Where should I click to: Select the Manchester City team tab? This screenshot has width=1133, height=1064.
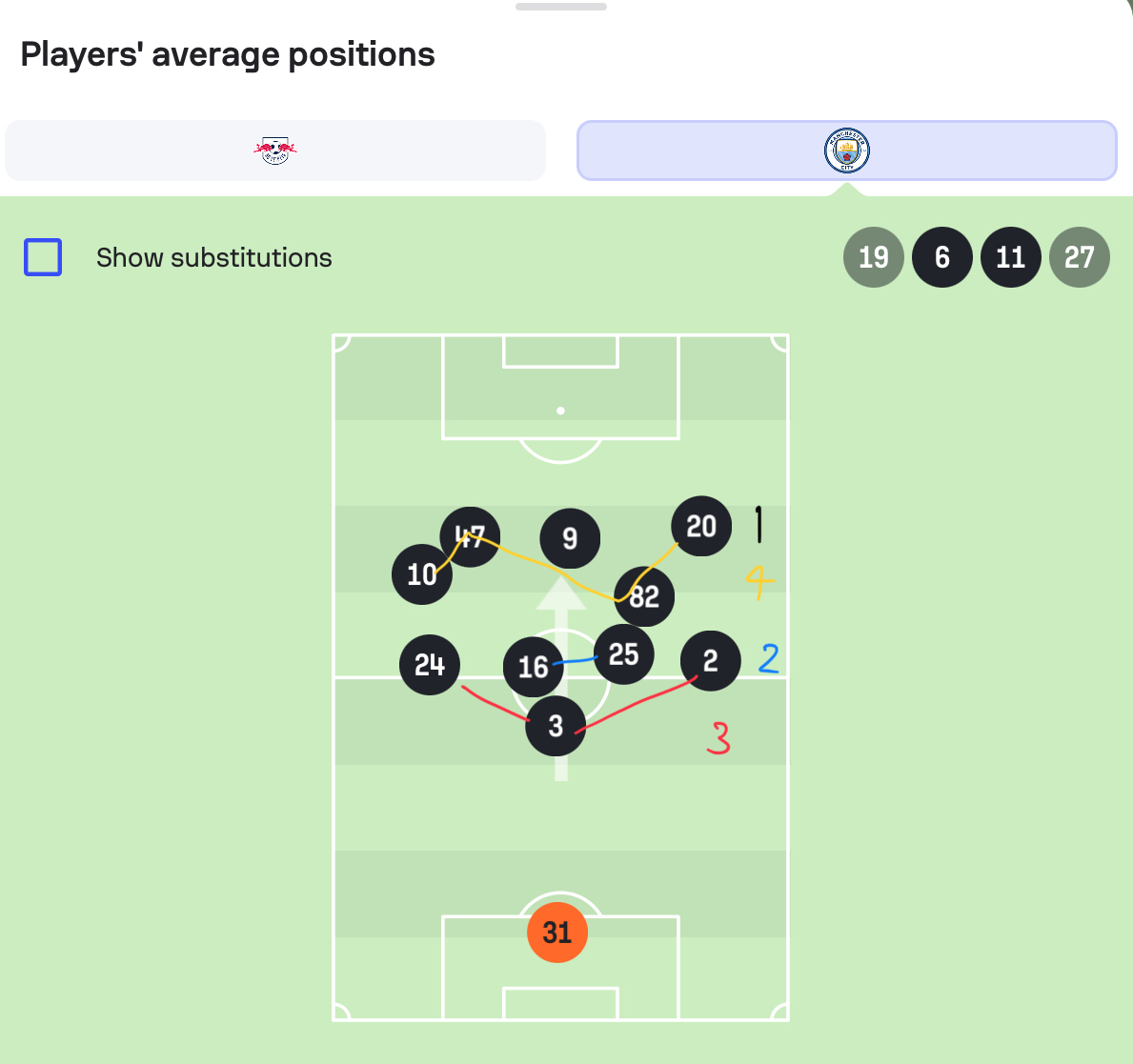(x=847, y=151)
